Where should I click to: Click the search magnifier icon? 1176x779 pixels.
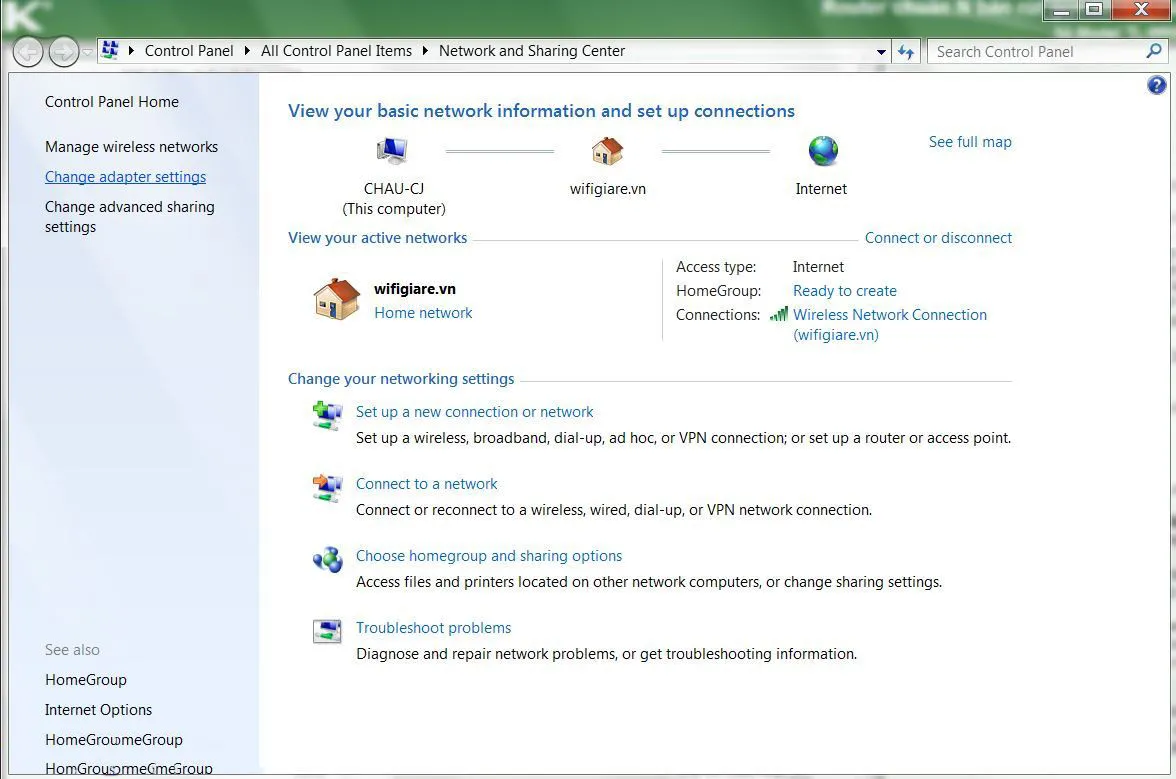click(x=1154, y=51)
